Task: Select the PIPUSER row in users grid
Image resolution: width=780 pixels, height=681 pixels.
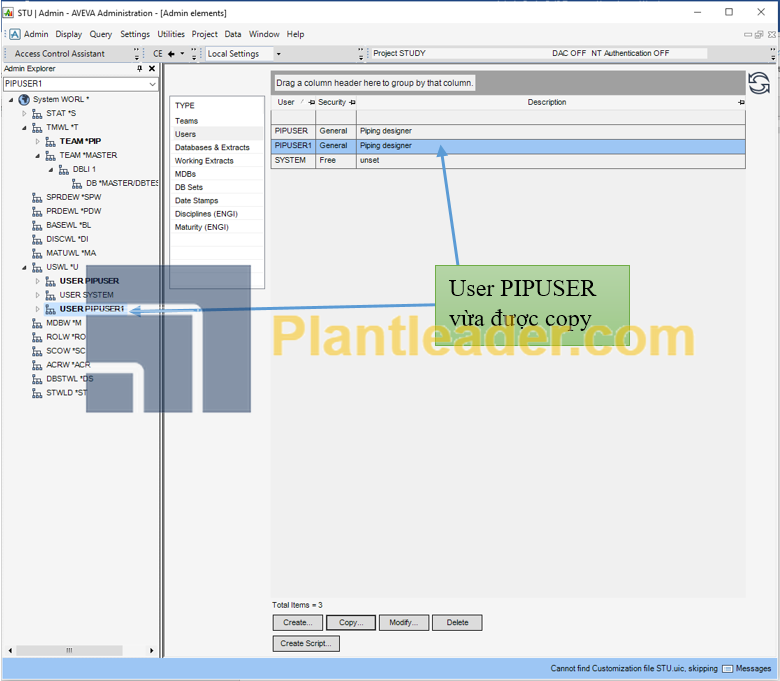Action: 508,131
